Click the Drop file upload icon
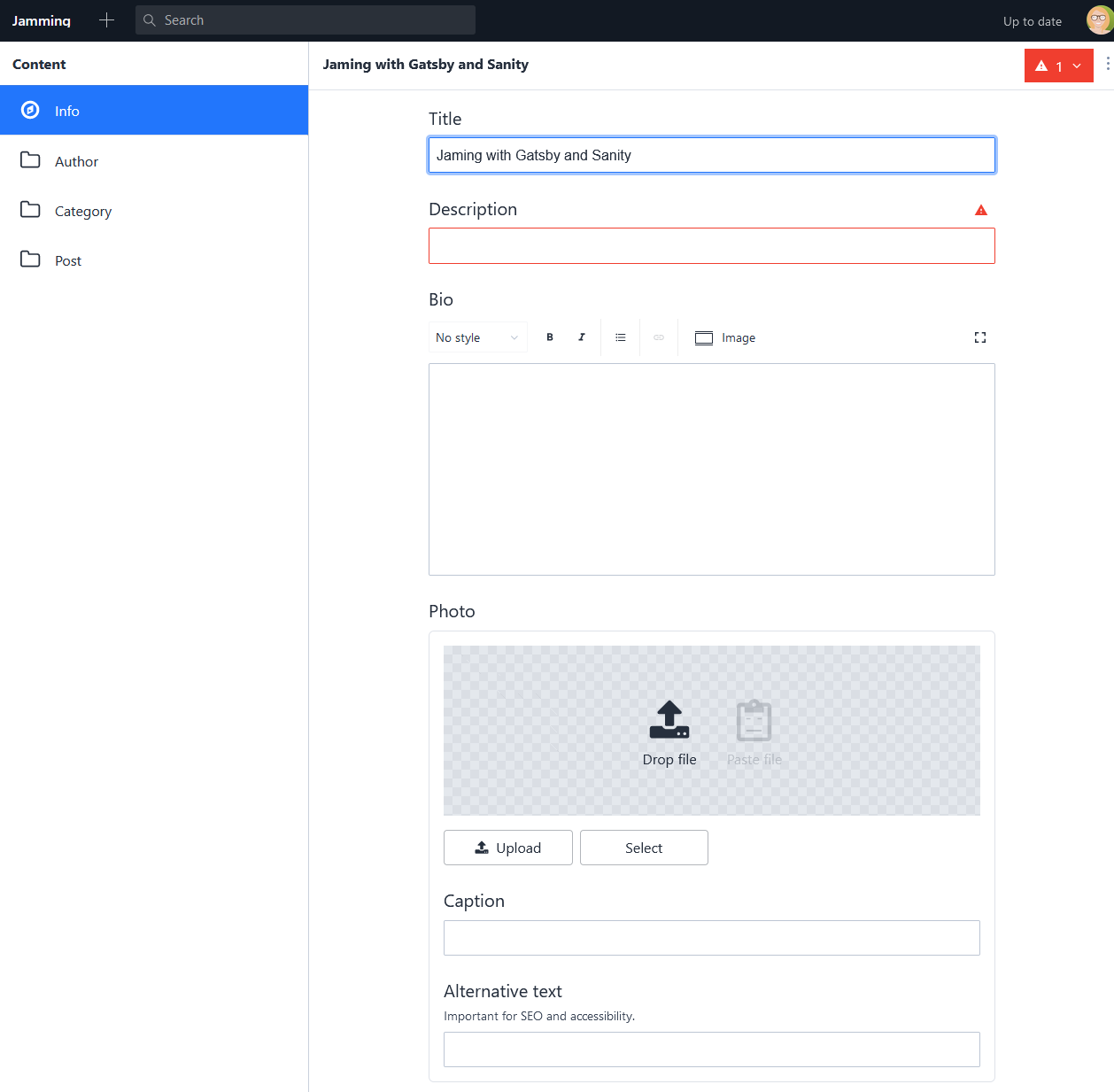 pyautogui.click(x=669, y=720)
